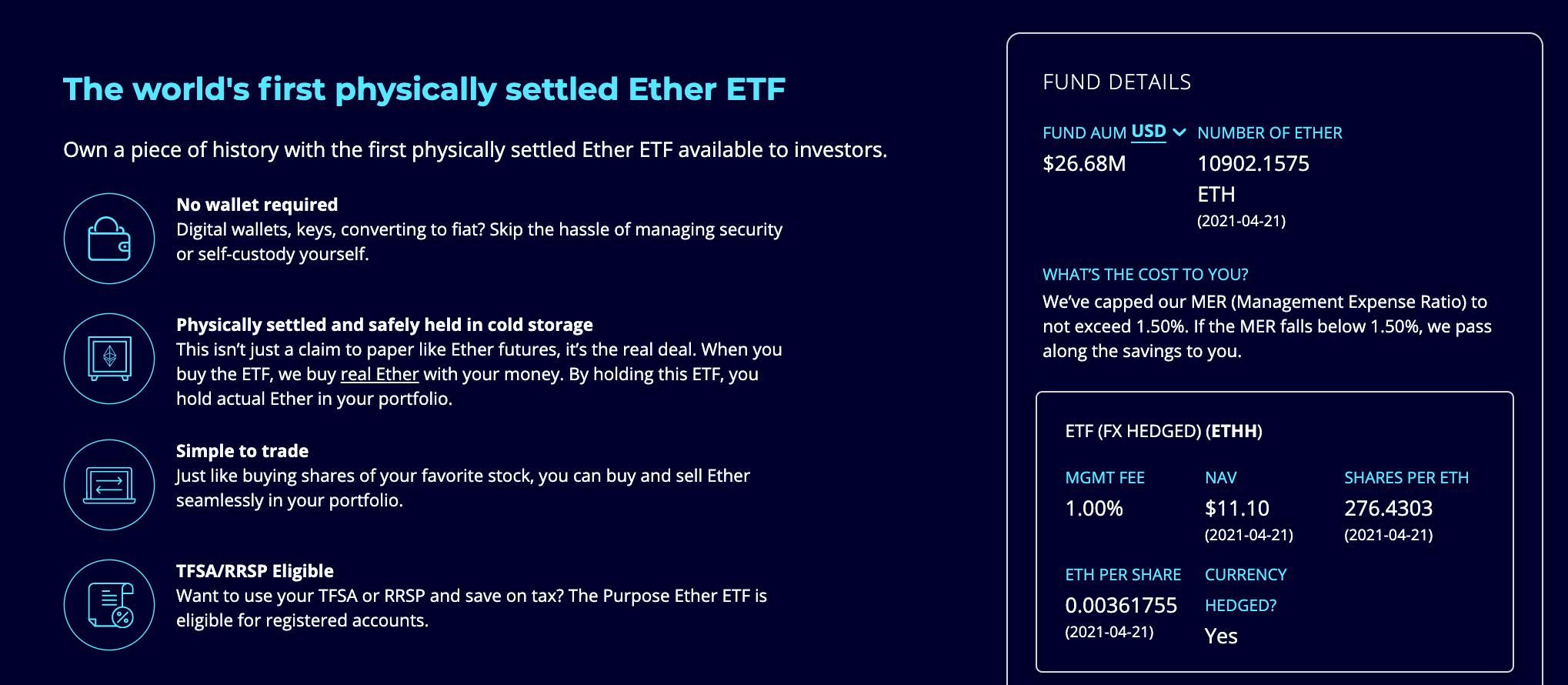The image size is (1568, 685).
Task: Click the USD currency selector chevron
Action: tap(1178, 132)
